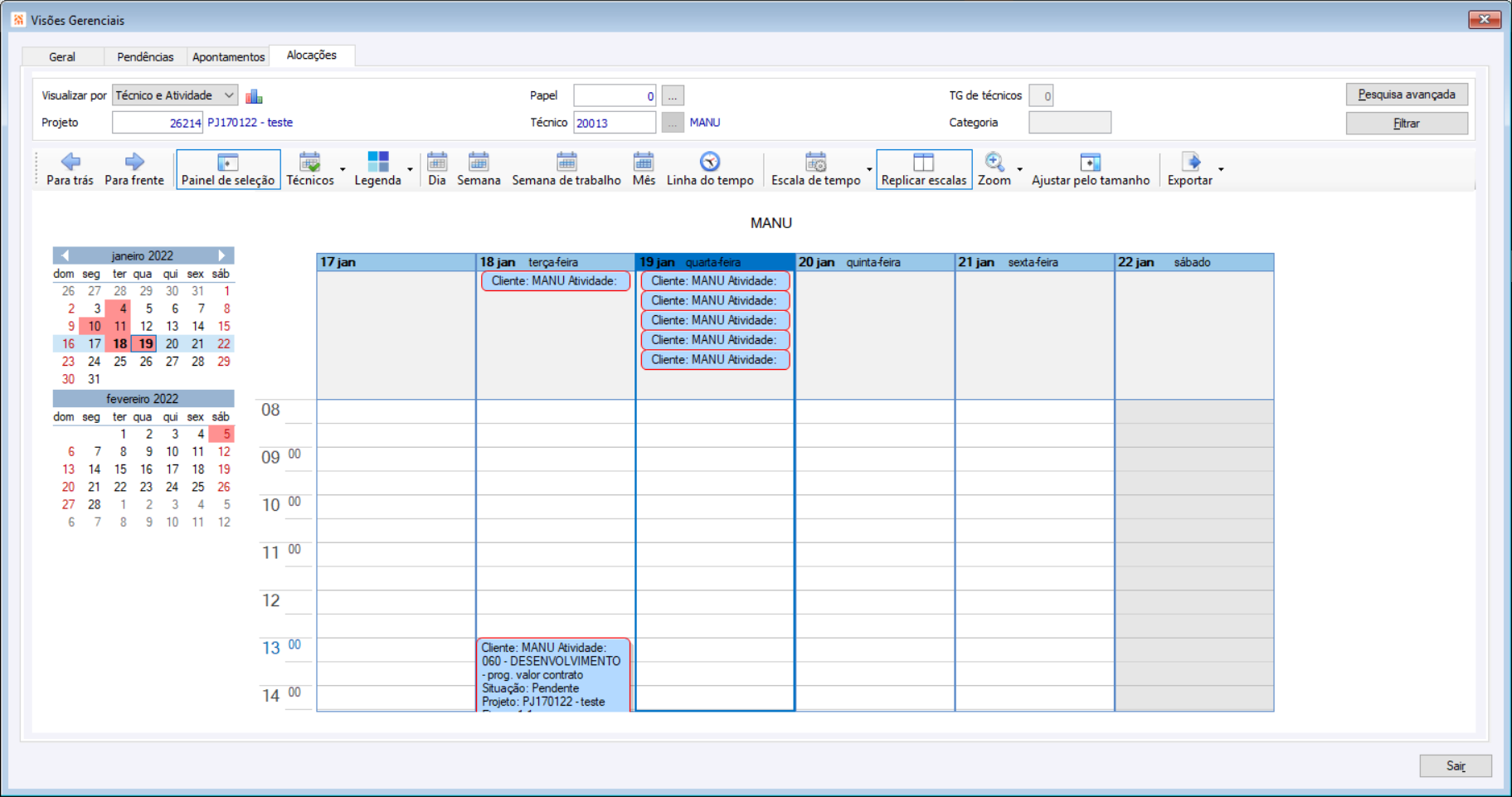Click the Escala de tempo icon
This screenshot has width=1512, height=797.
pyautogui.click(x=816, y=161)
